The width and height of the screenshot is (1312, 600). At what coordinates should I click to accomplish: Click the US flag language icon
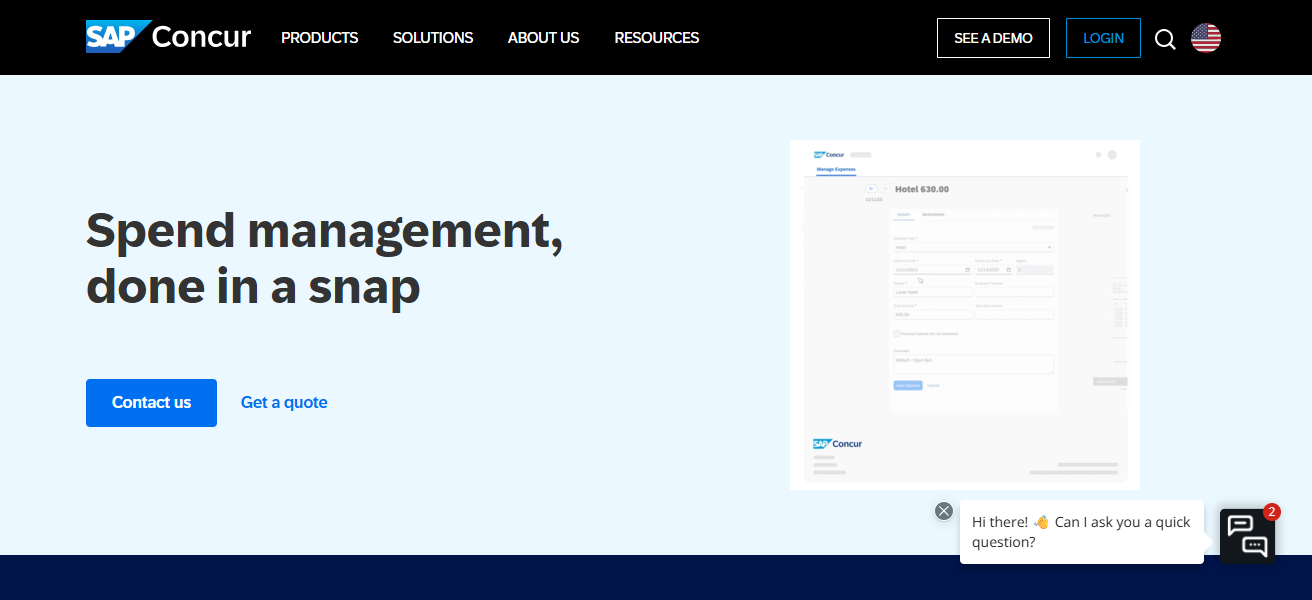1205,38
